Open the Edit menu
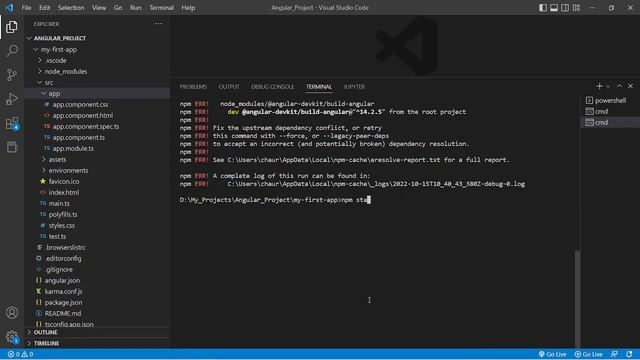640x360 pixels. [x=44, y=8]
